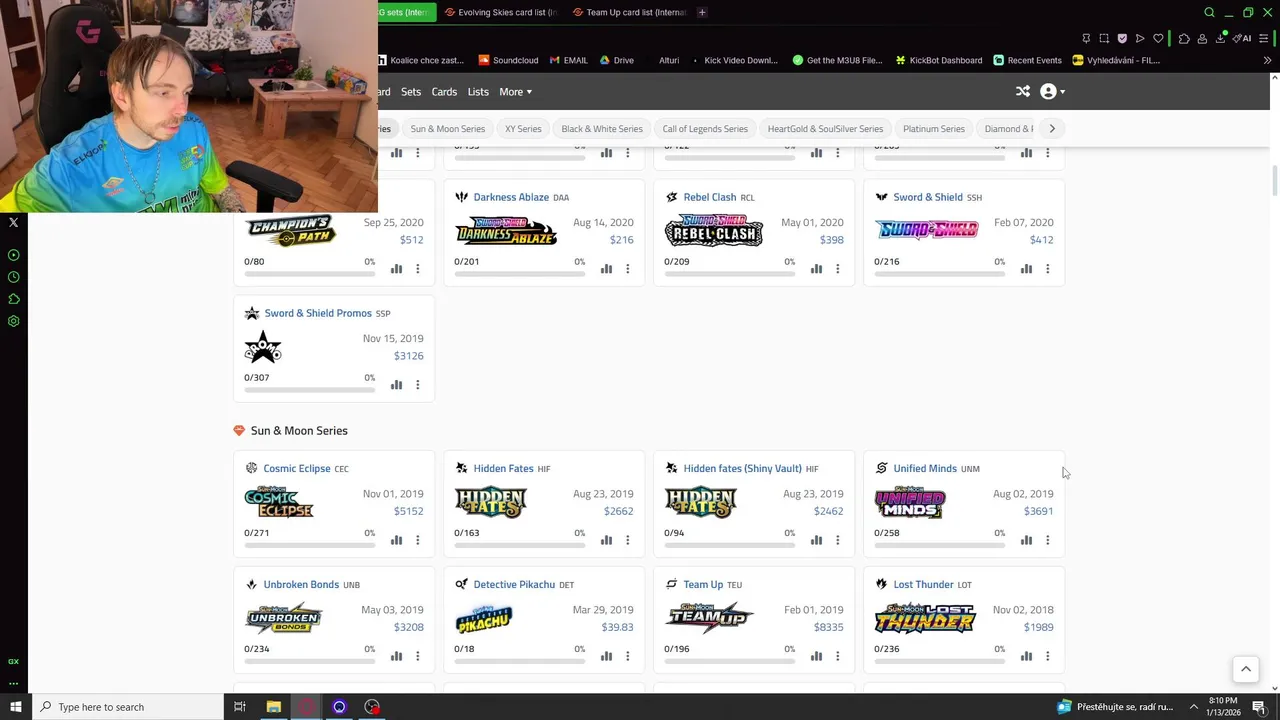This screenshot has width=1280, height=720.
Task: Open three-dot menu for Detective Pikachu
Action: coord(628,656)
